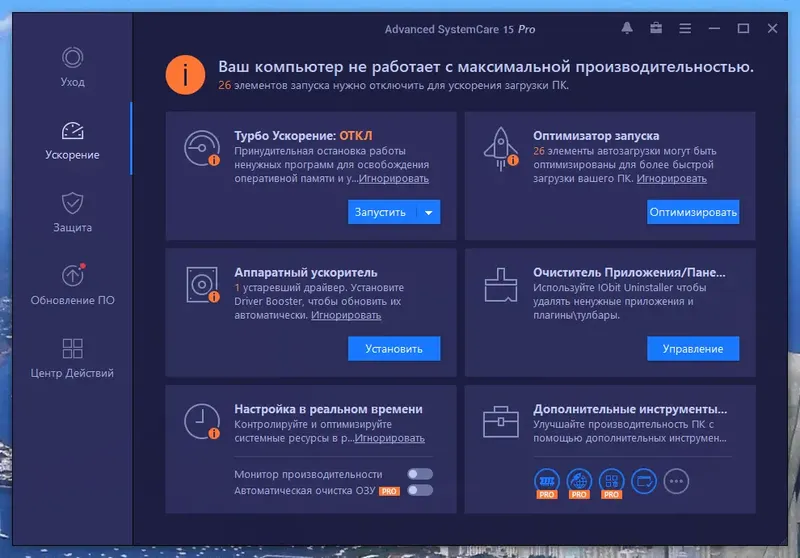The height and width of the screenshot is (558, 800).
Task: Click the Дополнительные инструменты briefcase icon
Action: [x=501, y=421]
